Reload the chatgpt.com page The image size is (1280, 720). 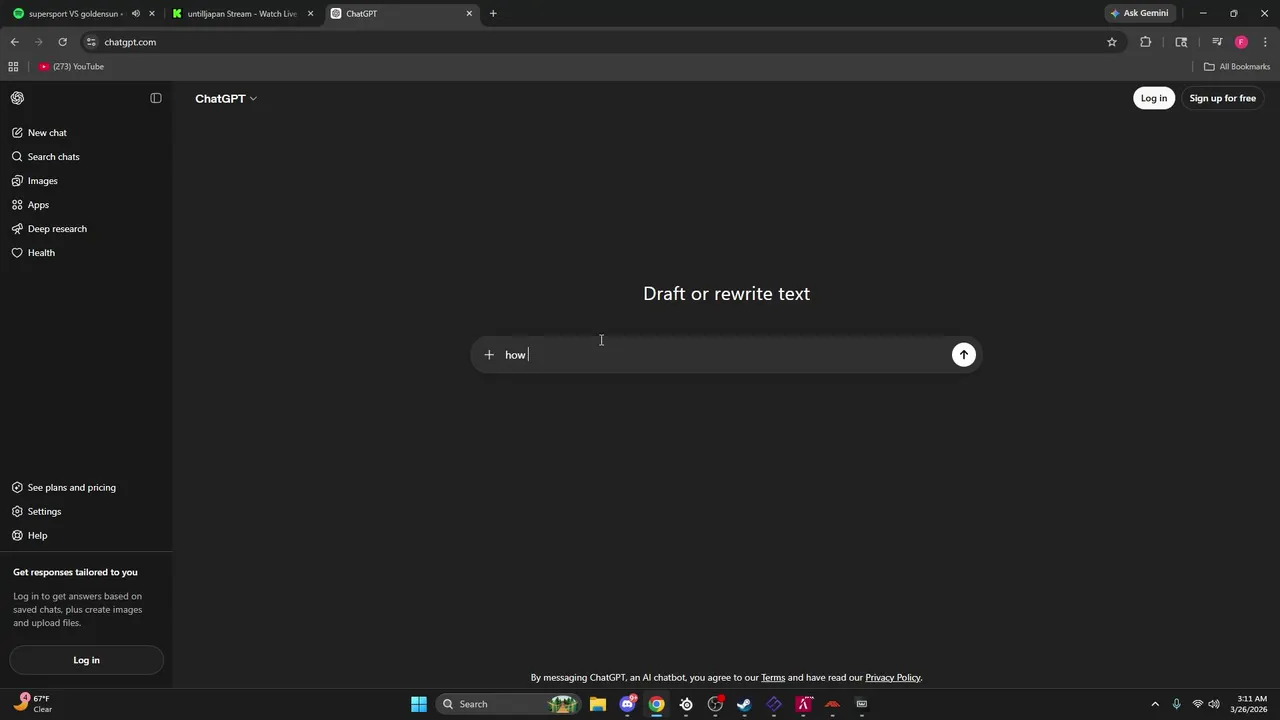(62, 42)
